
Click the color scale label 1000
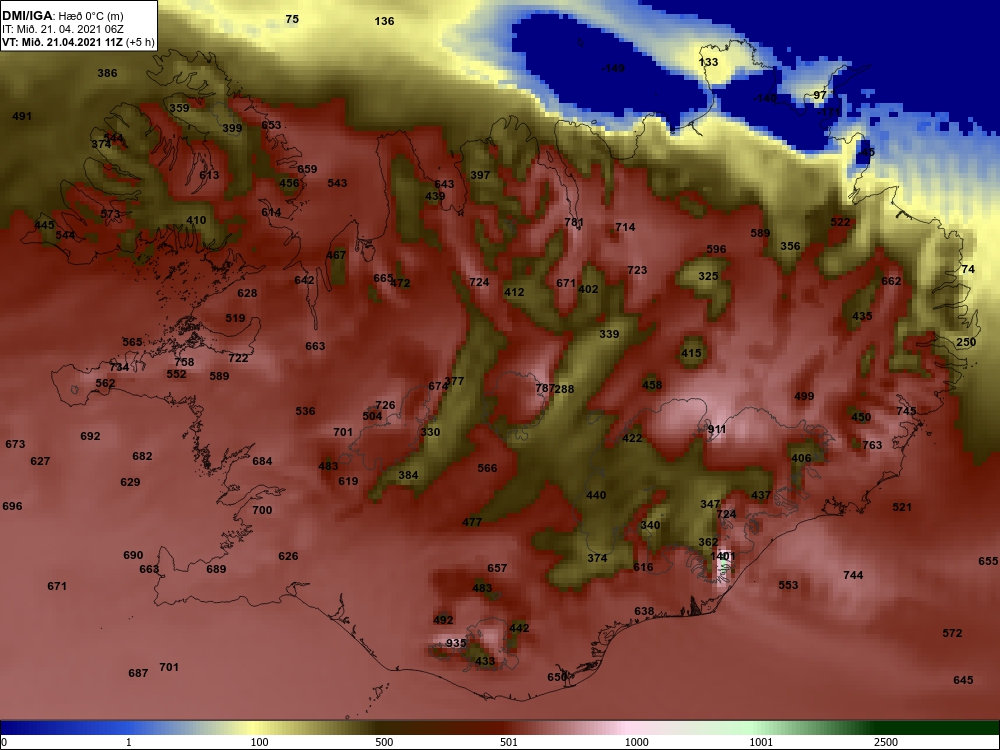[636, 742]
